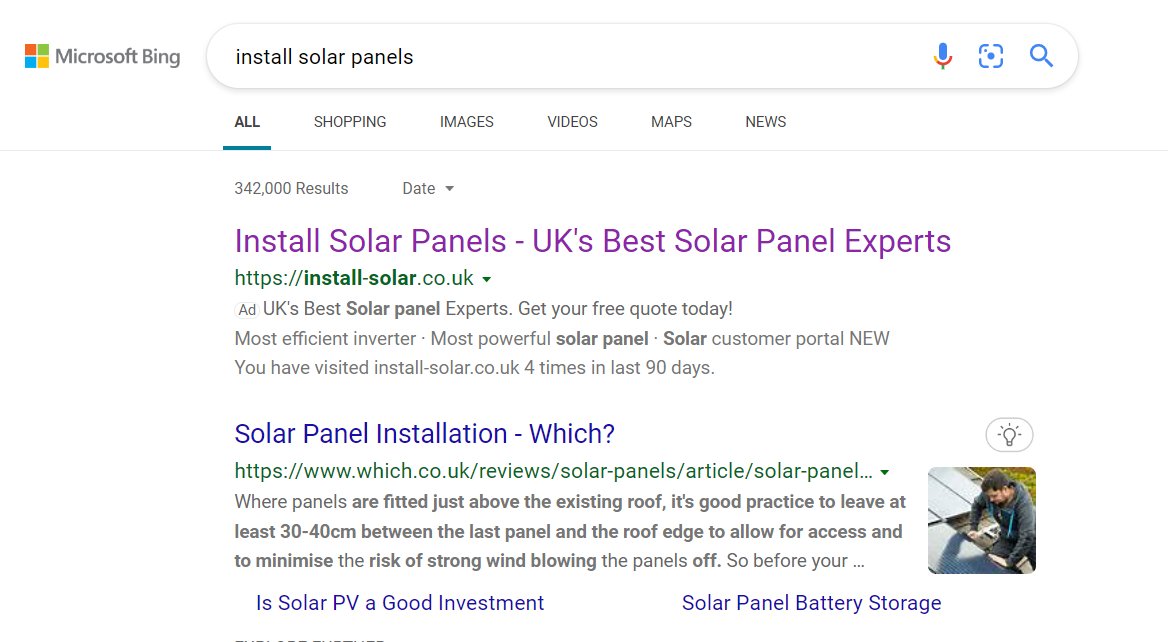
Task: Click the solar panel installer thumbnail
Action: [982, 520]
